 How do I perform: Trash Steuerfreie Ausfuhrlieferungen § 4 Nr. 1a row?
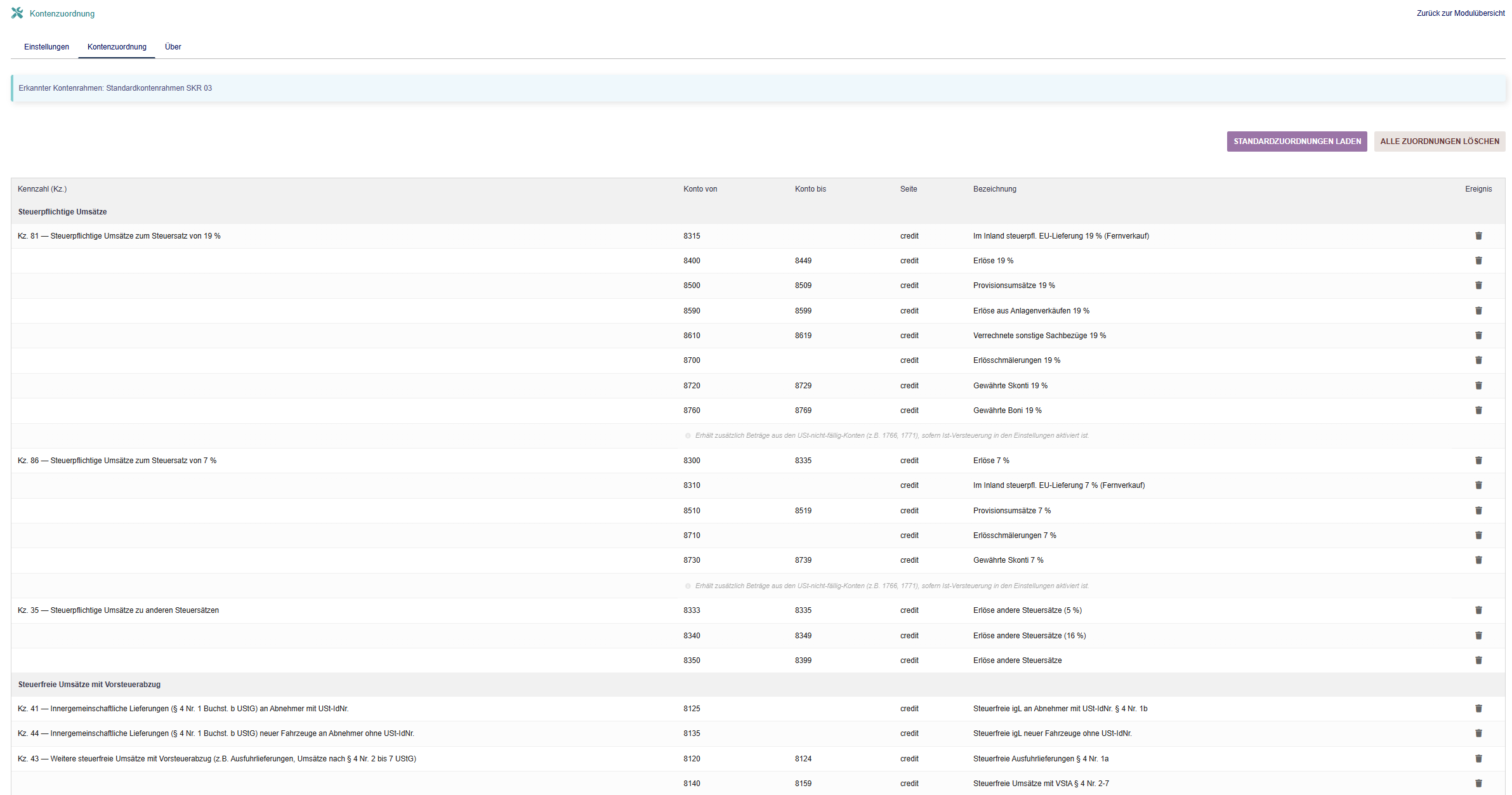pos(1478,759)
